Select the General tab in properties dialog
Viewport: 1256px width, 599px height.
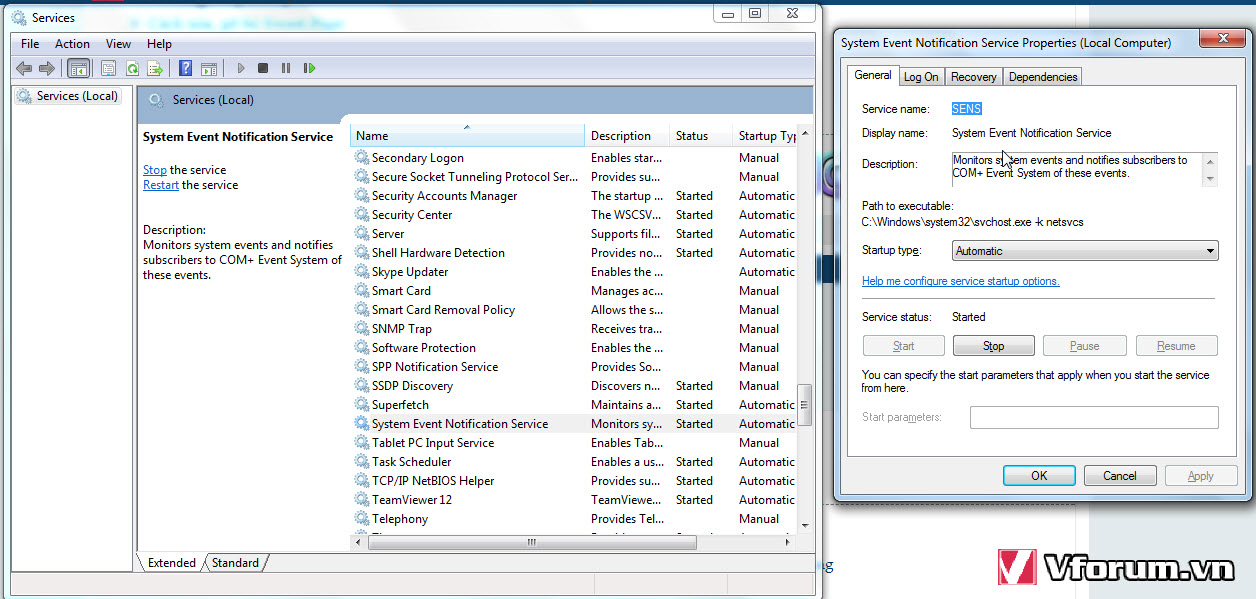pyautogui.click(x=873, y=75)
